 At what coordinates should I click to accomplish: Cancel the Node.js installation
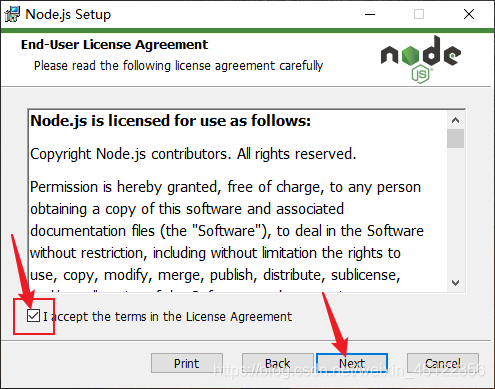[443, 363]
